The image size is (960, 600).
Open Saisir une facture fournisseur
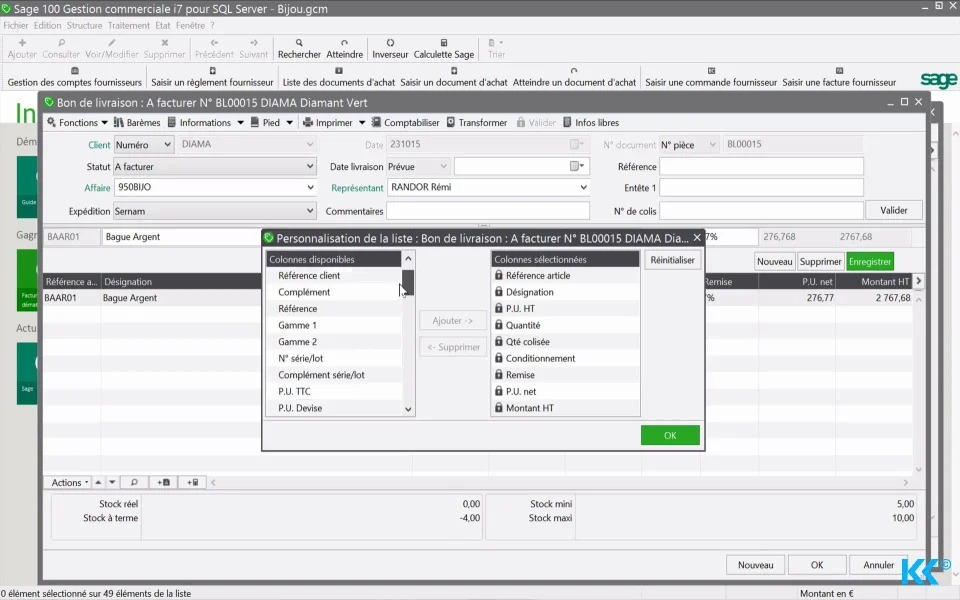tap(839, 77)
